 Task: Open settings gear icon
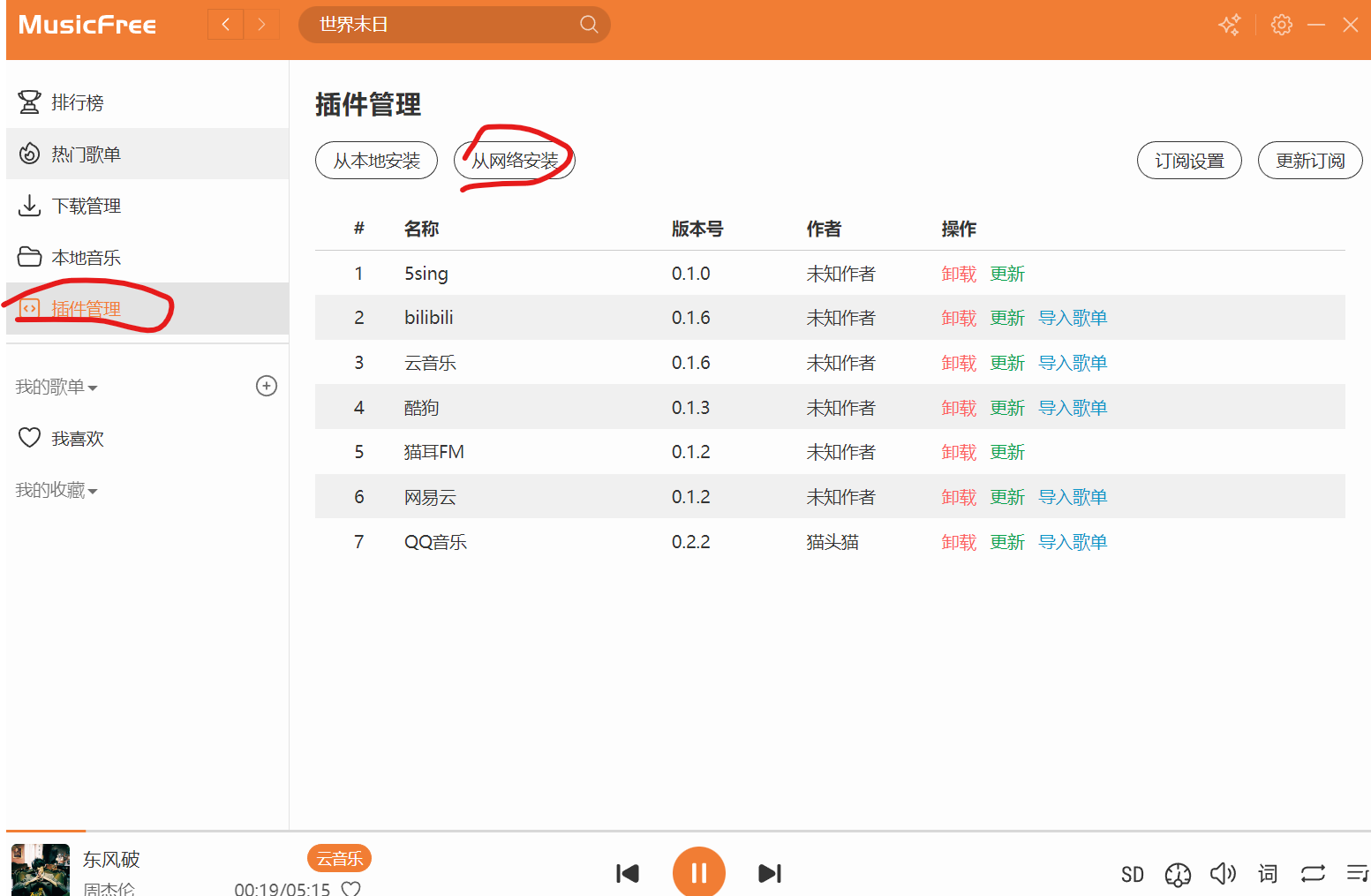click(x=1282, y=25)
